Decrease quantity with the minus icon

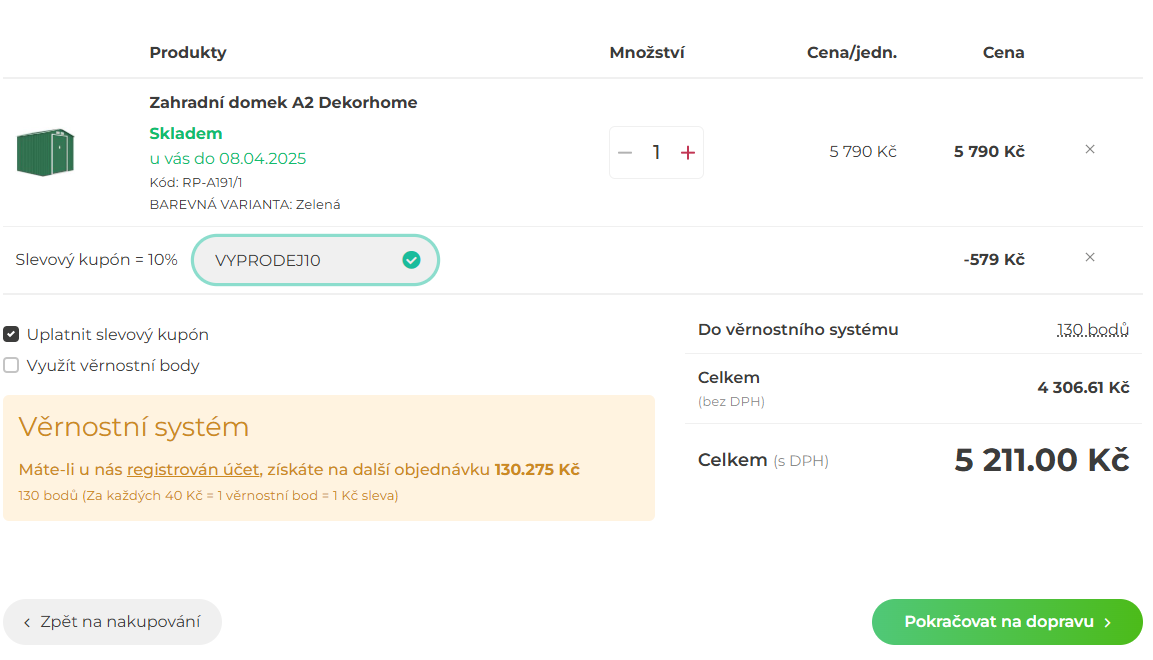tap(625, 153)
